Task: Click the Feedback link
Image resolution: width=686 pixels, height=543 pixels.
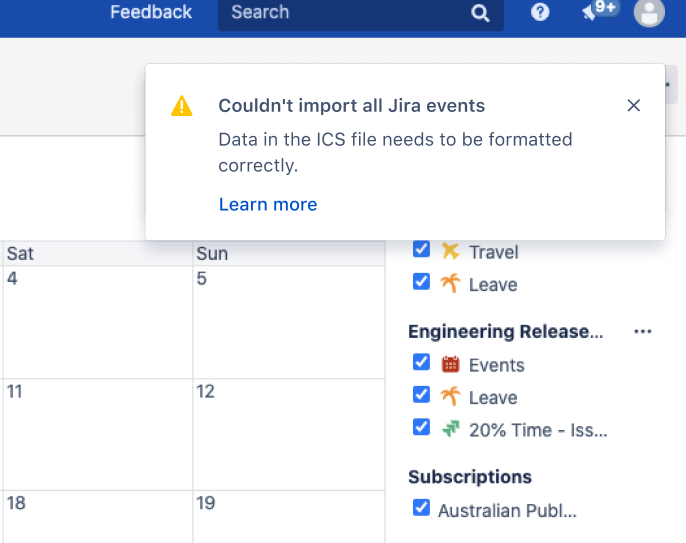Action: [151, 12]
